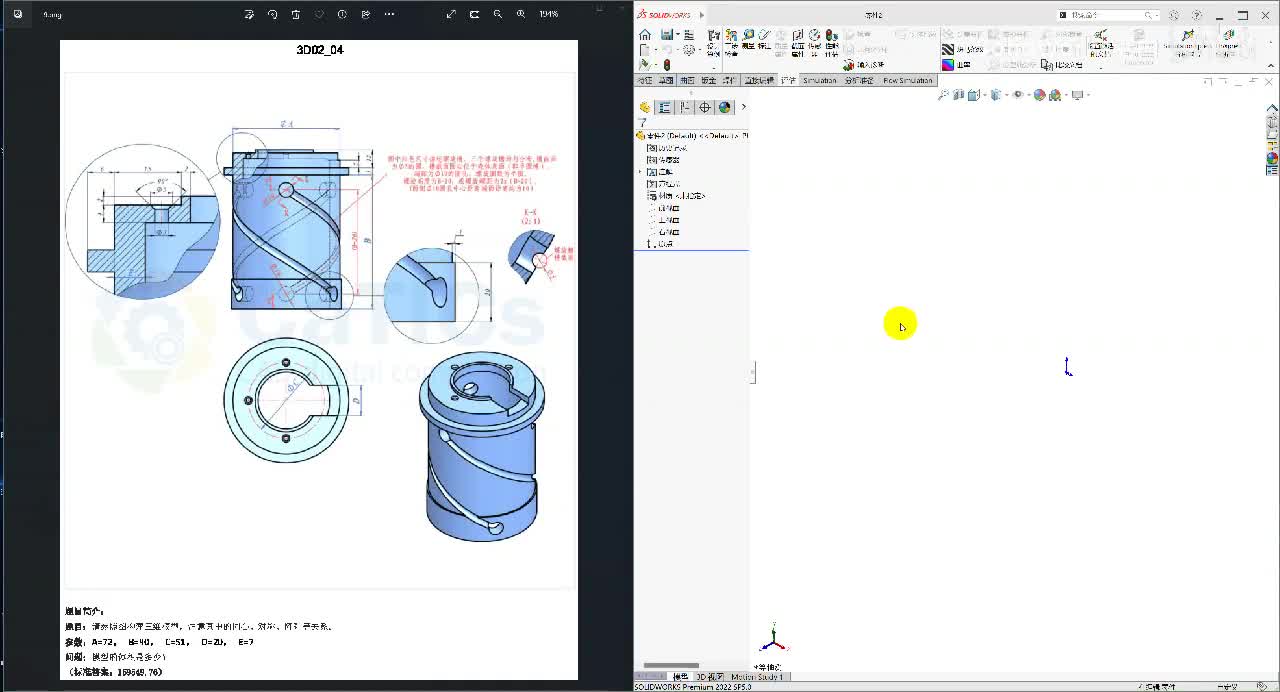Switch to the Simulation ribbon tab
Viewport: 1280px width, 692px height.
(x=819, y=80)
